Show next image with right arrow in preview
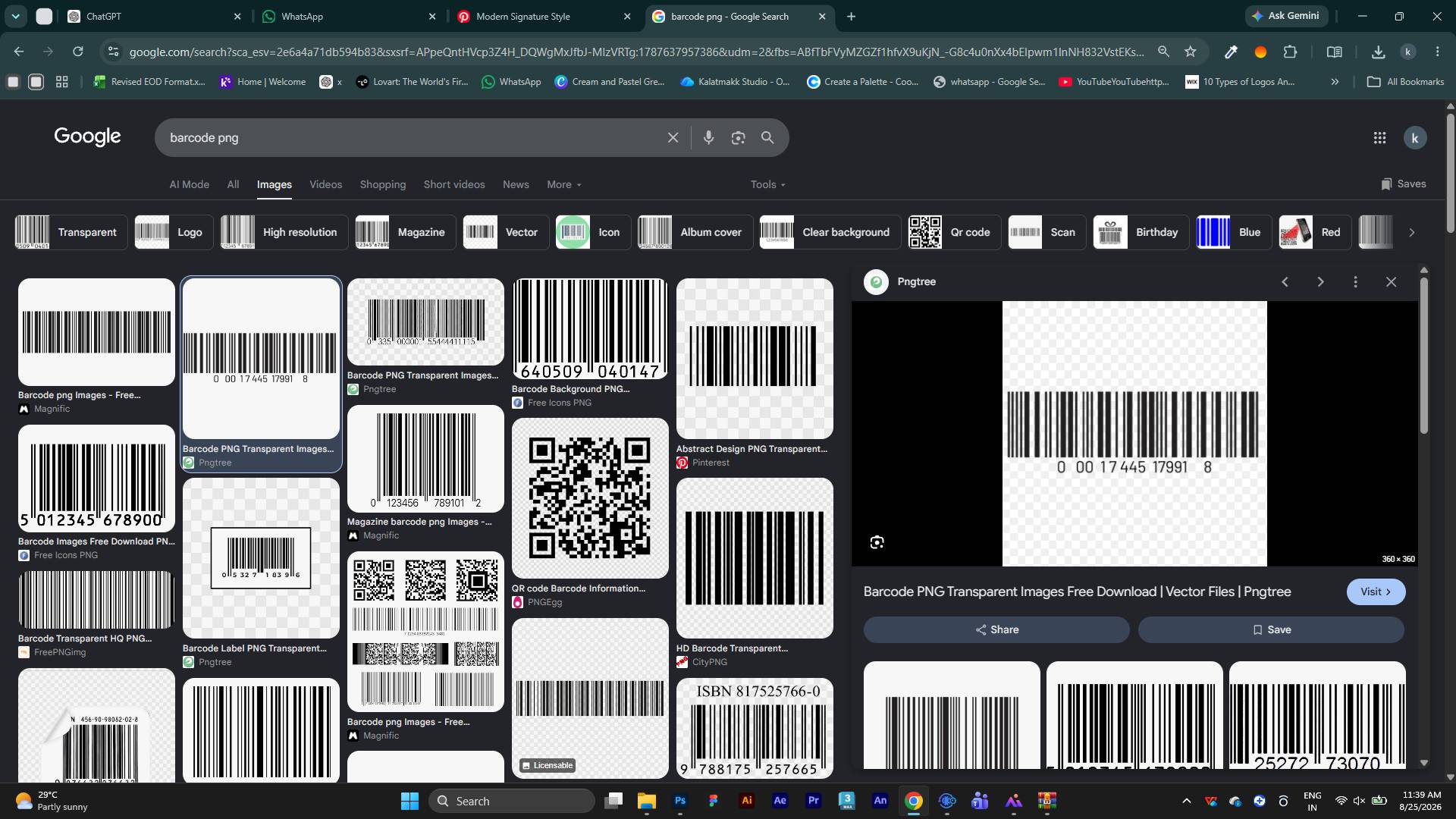Viewport: 1456px width, 819px height. click(x=1320, y=282)
